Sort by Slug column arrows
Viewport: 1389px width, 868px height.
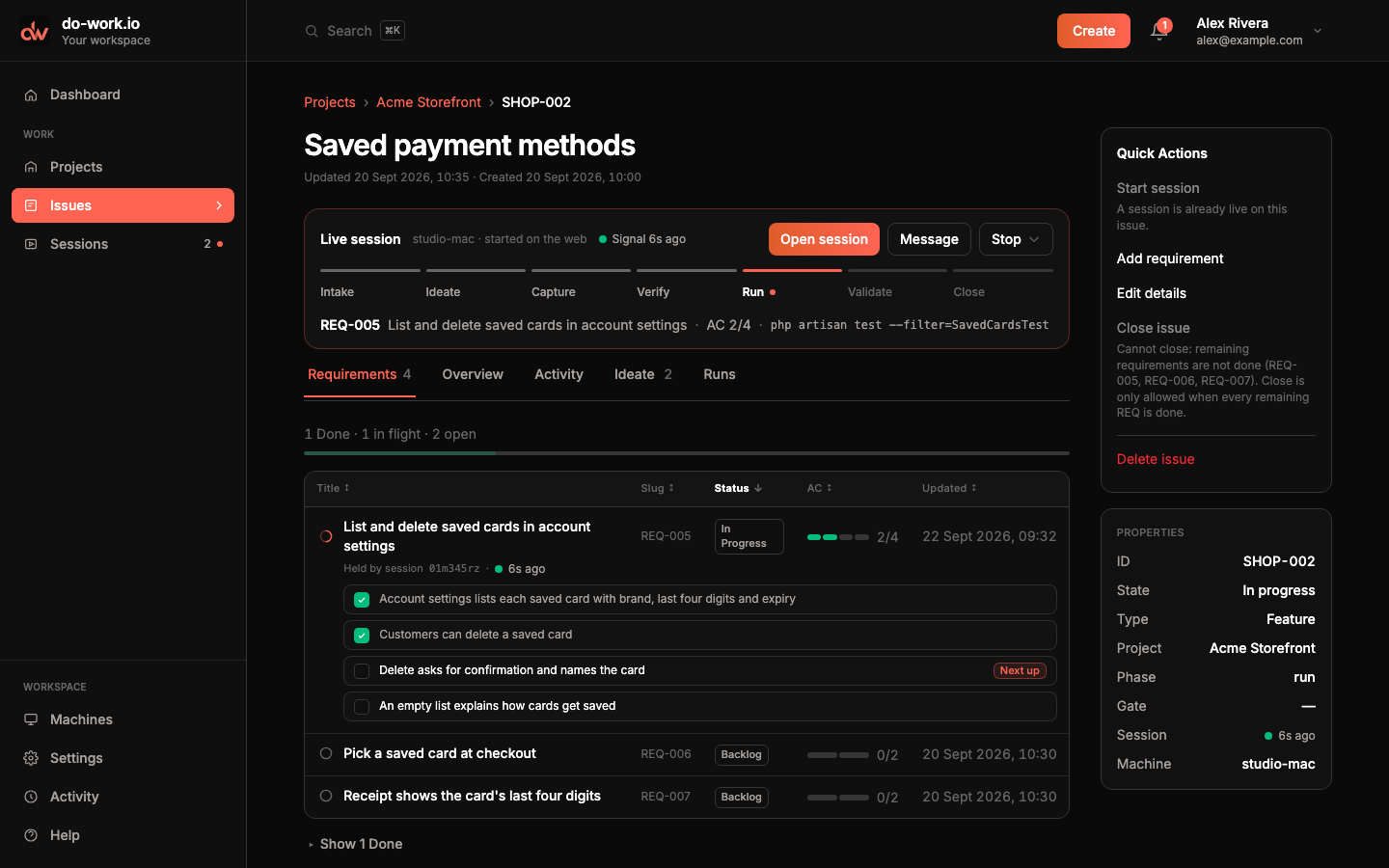[x=671, y=488]
